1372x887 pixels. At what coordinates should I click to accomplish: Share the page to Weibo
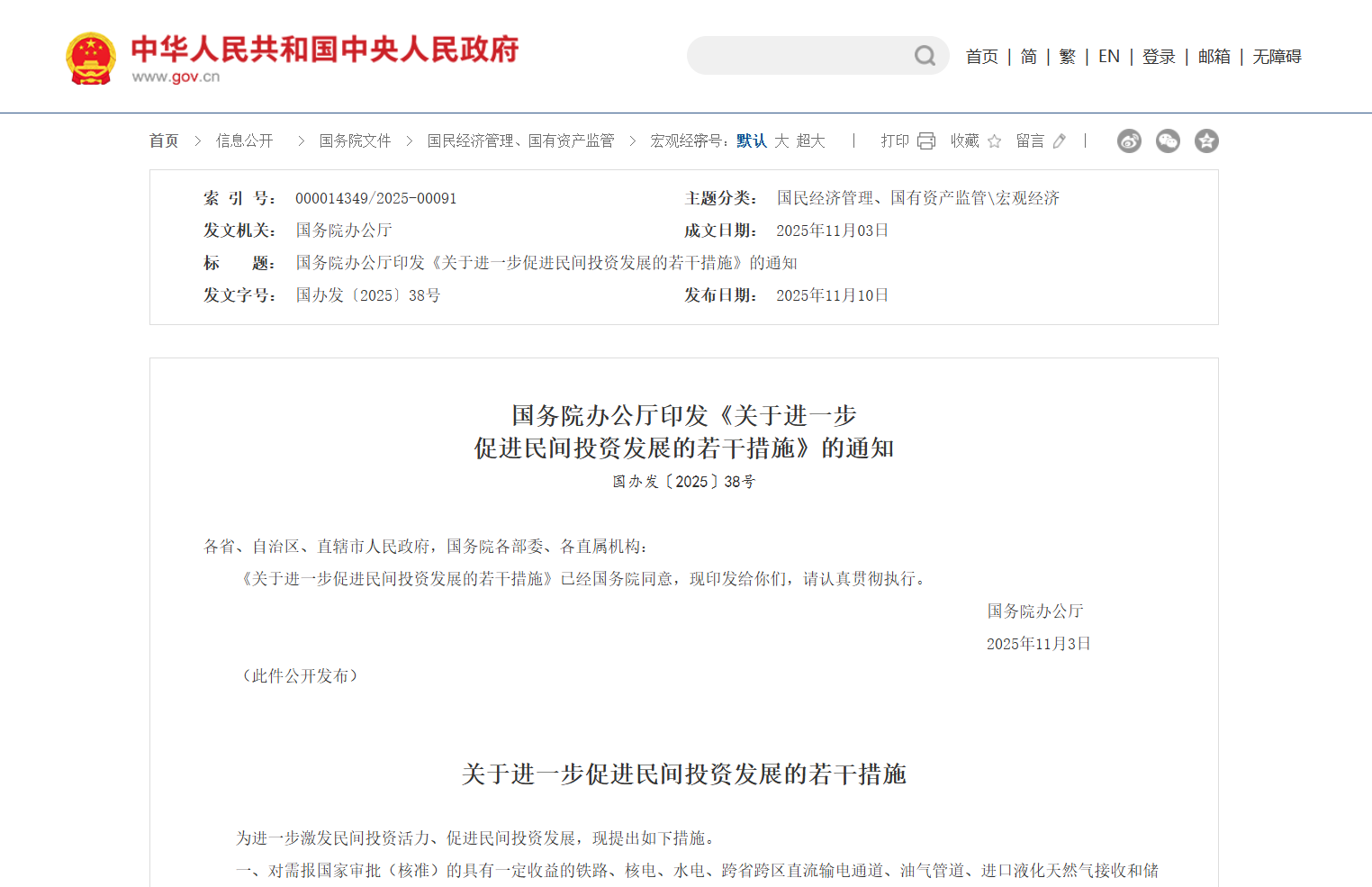pos(1129,141)
